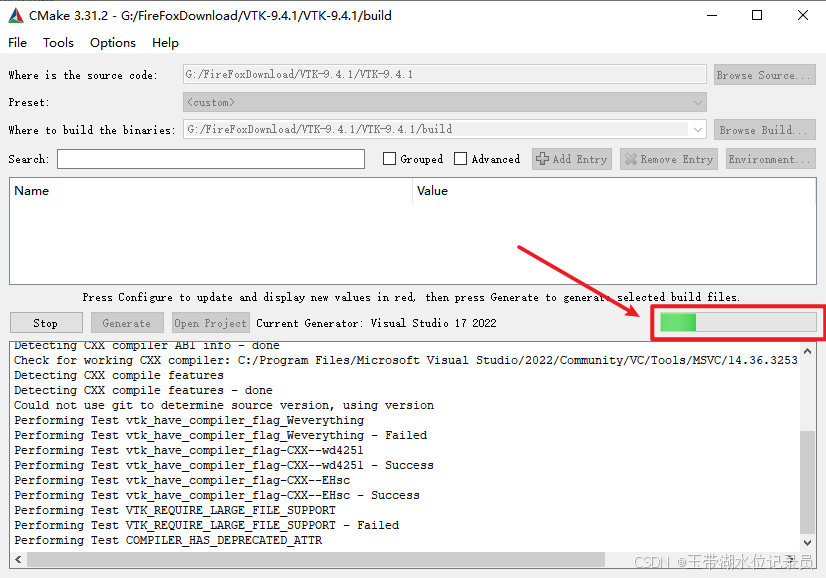Image resolution: width=826 pixels, height=578 pixels.
Task: Click the output log scroll-down arrow
Action: click(808, 542)
